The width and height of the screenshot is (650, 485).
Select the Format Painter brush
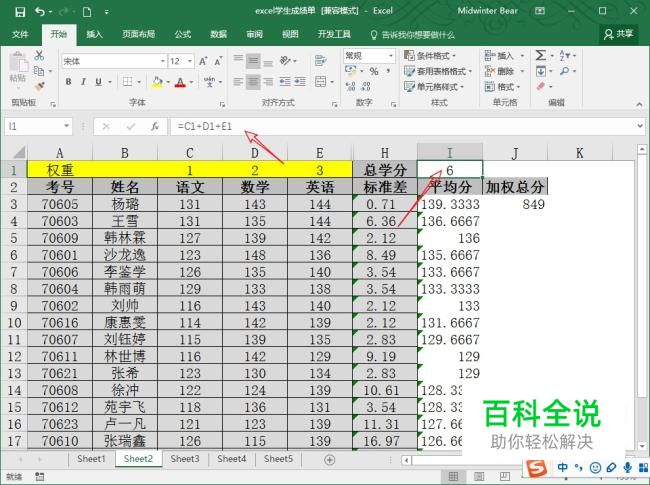click(40, 86)
